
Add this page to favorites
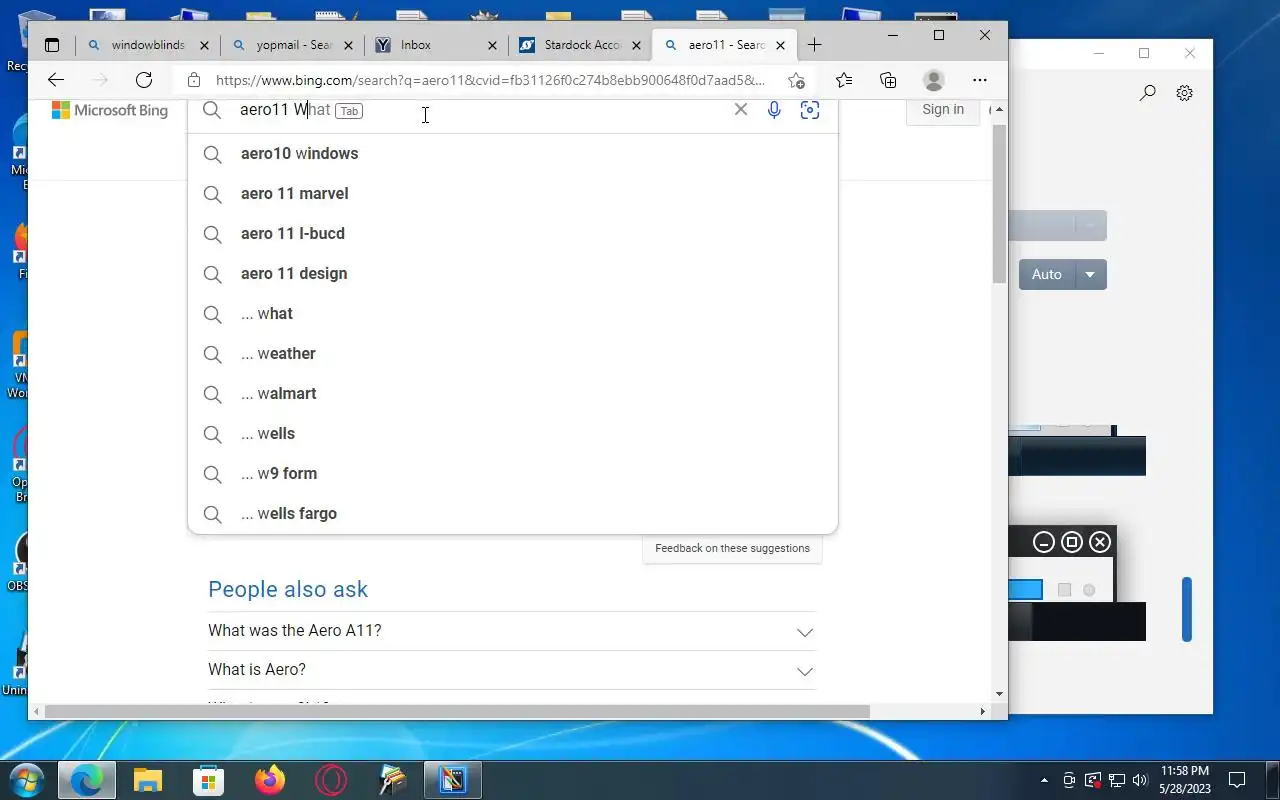[x=796, y=80]
